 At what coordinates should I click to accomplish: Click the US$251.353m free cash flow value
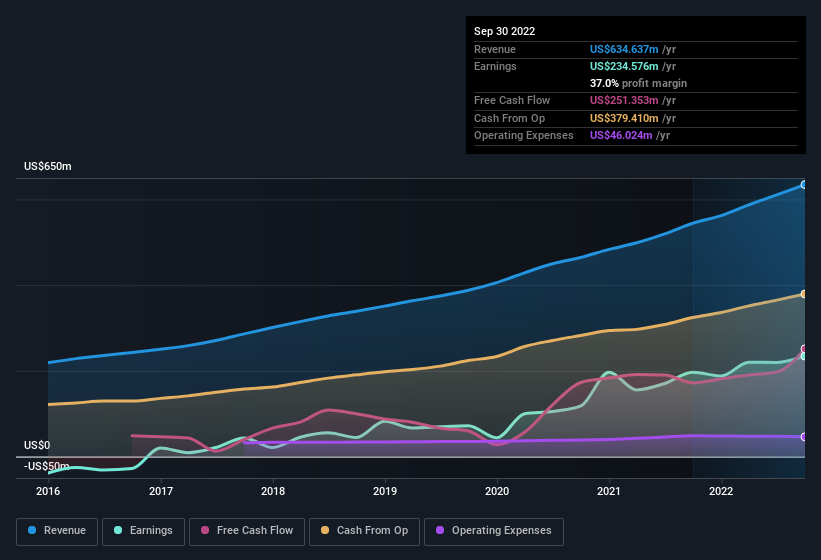624,100
